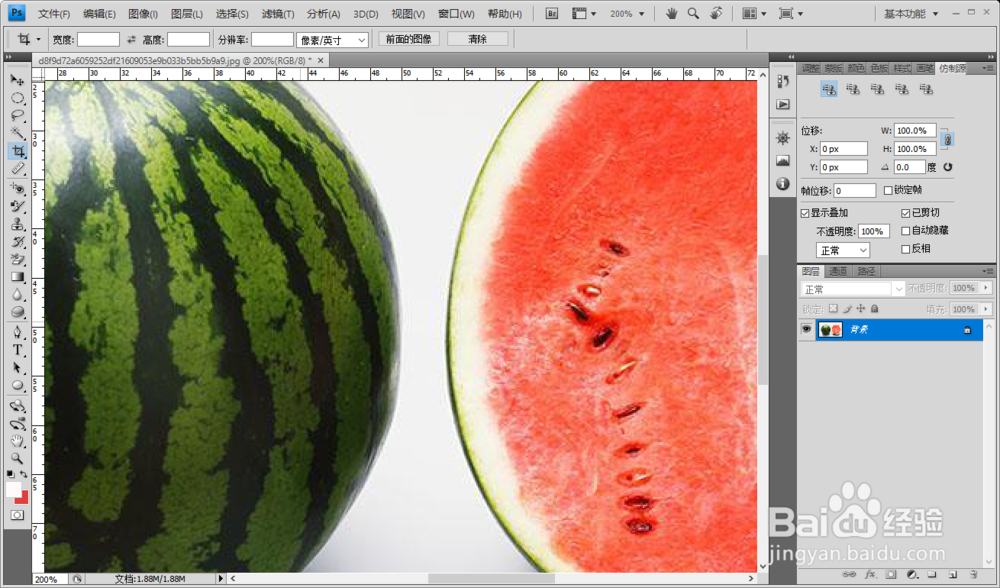The image size is (1000, 588).
Task: Select the Pen tool
Action: pyautogui.click(x=17, y=332)
